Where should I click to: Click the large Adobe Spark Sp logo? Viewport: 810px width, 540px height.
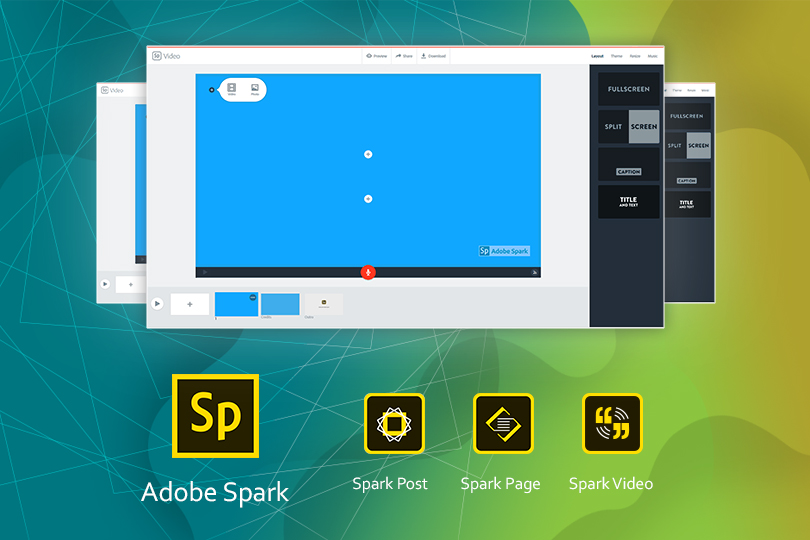(x=215, y=416)
